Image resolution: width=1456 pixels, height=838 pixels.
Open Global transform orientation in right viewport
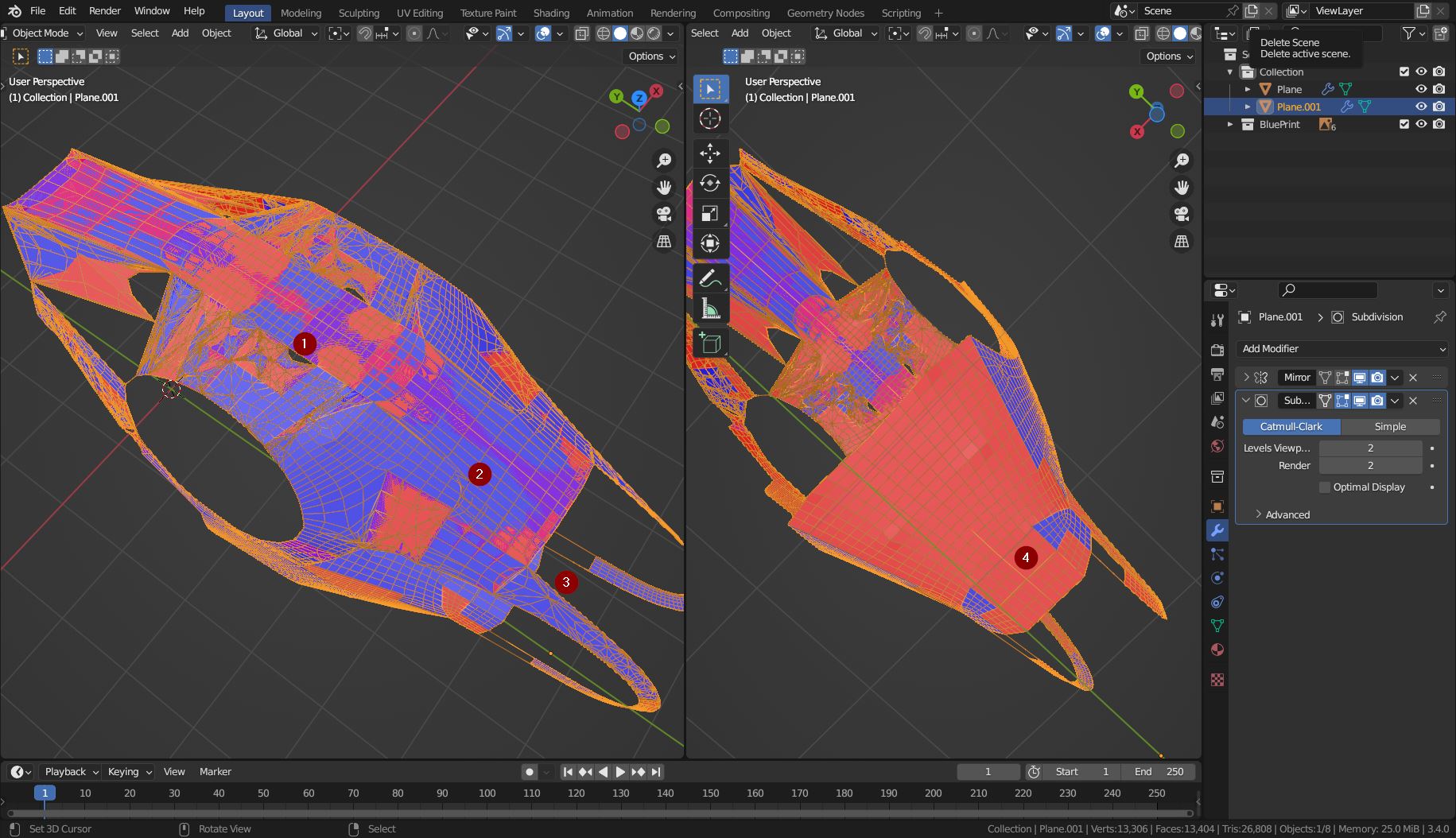click(x=847, y=33)
